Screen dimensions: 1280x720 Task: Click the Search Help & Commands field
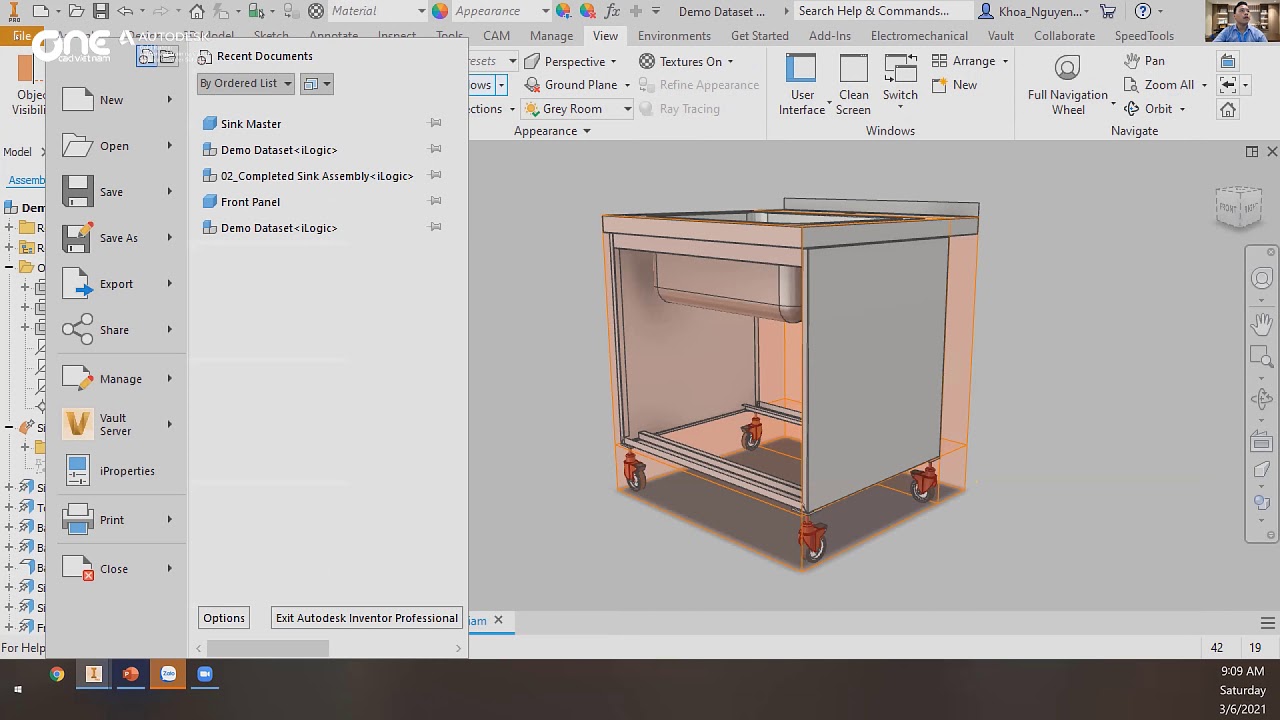[x=884, y=11]
